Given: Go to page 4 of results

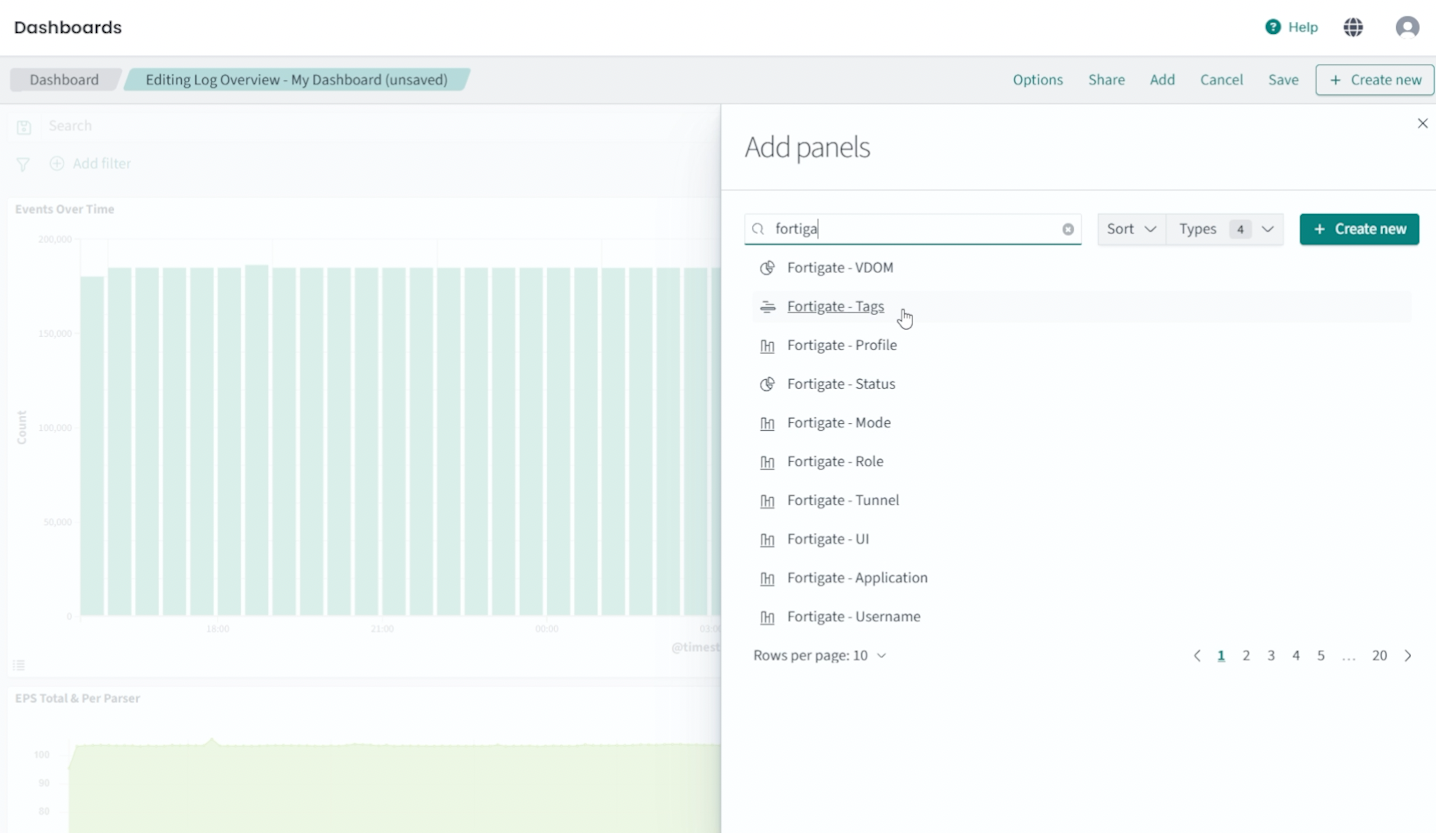Looking at the screenshot, I should click(x=1296, y=656).
